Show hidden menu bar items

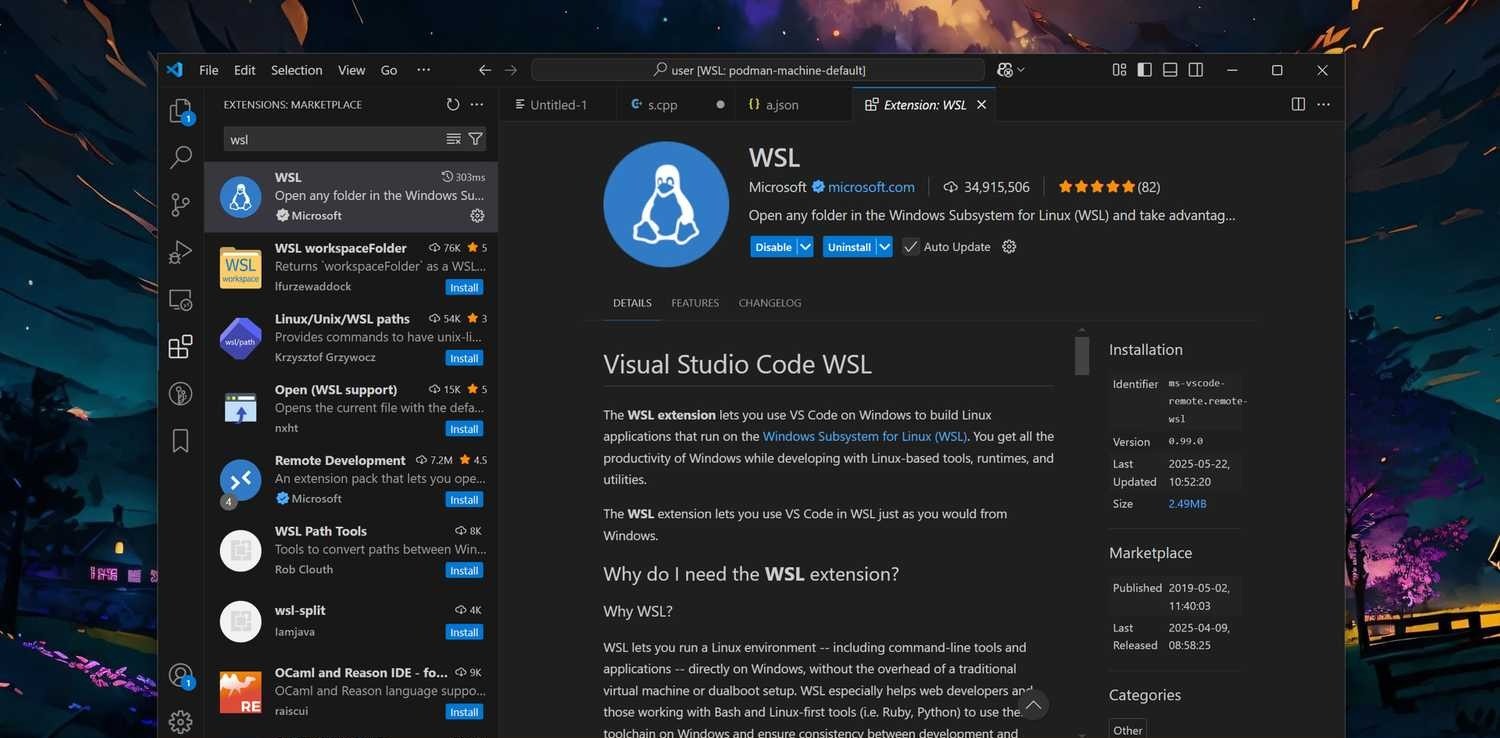pos(423,70)
